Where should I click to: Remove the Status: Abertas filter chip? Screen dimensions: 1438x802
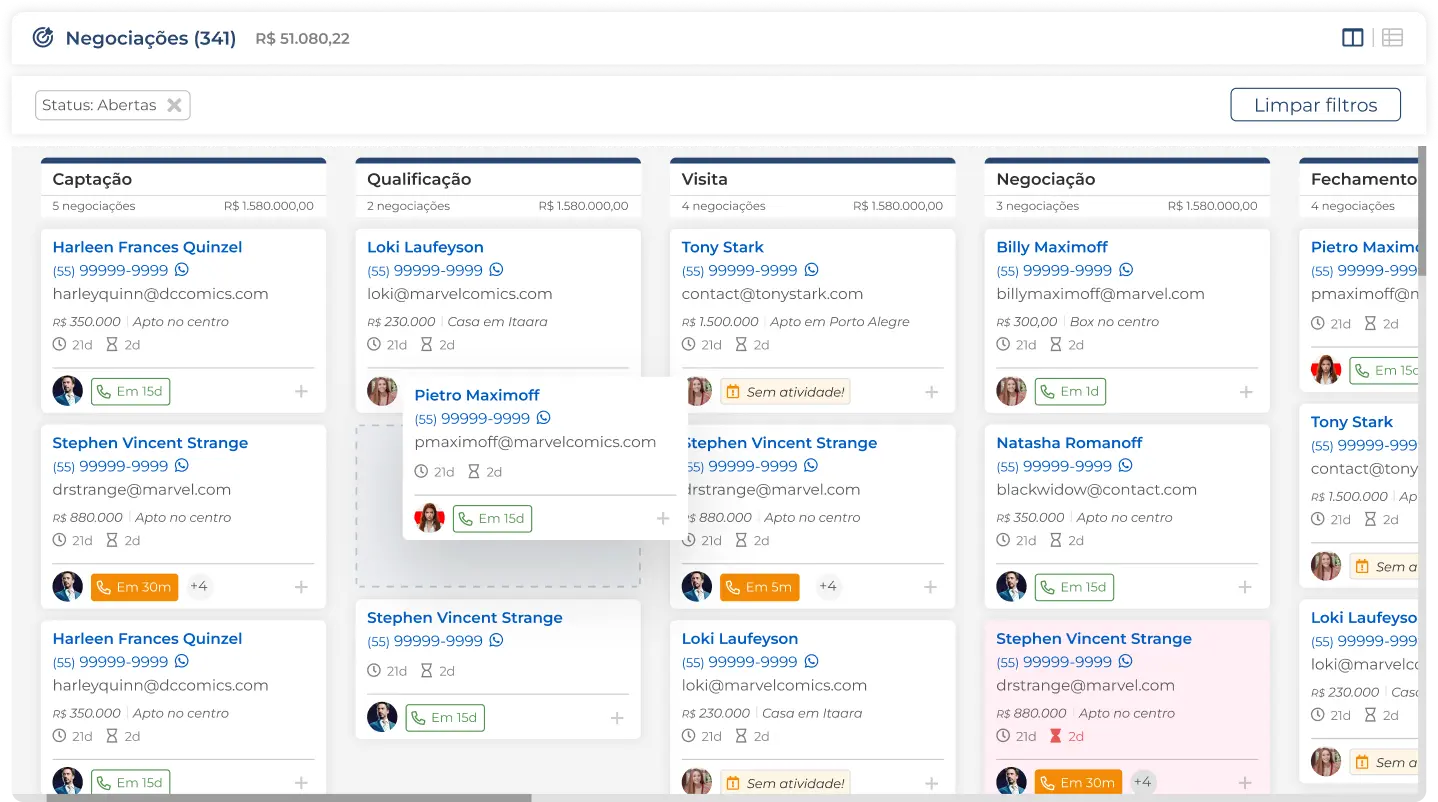[174, 105]
